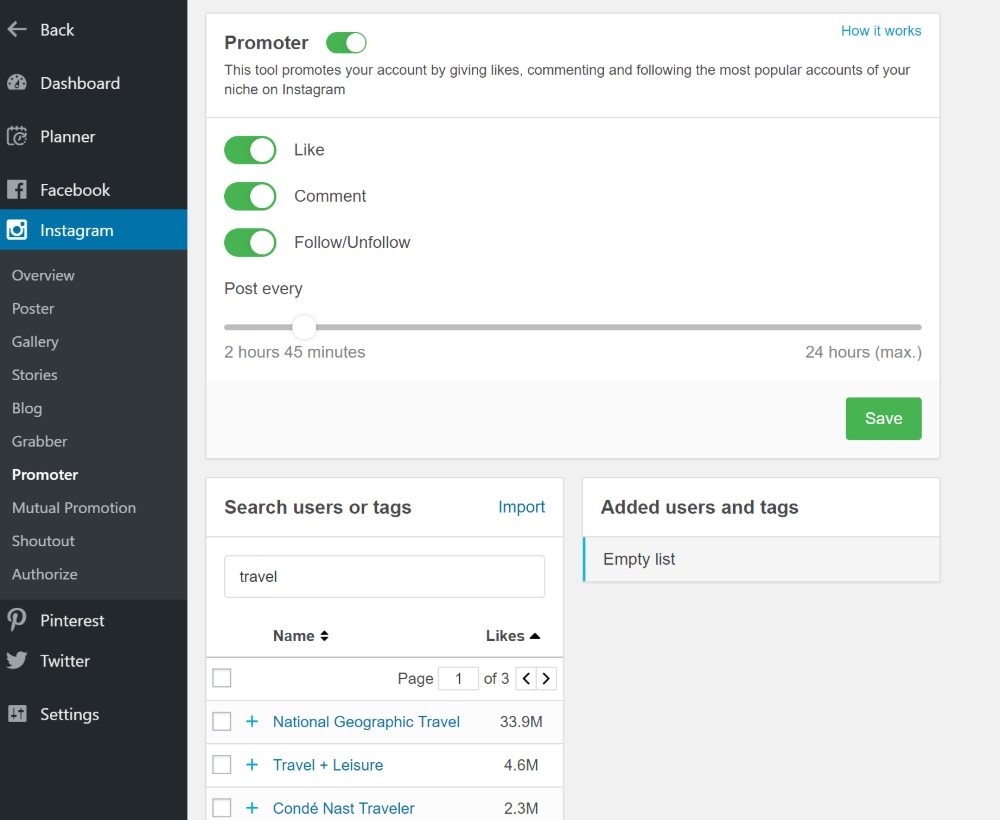
Task: Open Condé Nast Traveler link
Action: [344, 808]
